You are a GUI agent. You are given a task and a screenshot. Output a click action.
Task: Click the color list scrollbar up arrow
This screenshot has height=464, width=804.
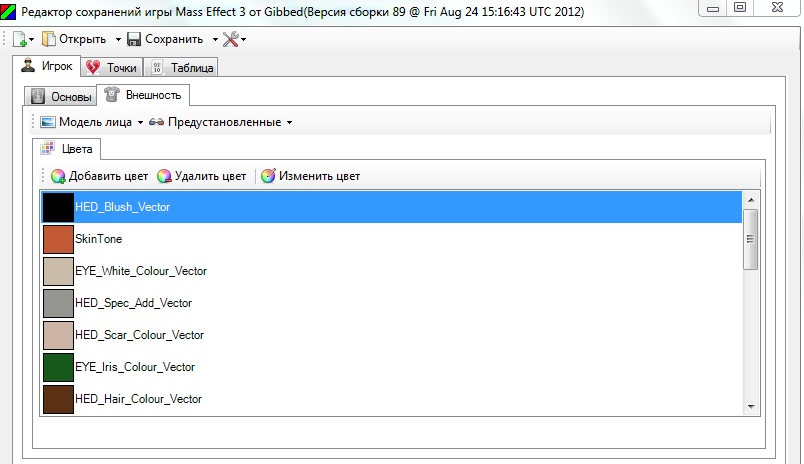coord(751,200)
